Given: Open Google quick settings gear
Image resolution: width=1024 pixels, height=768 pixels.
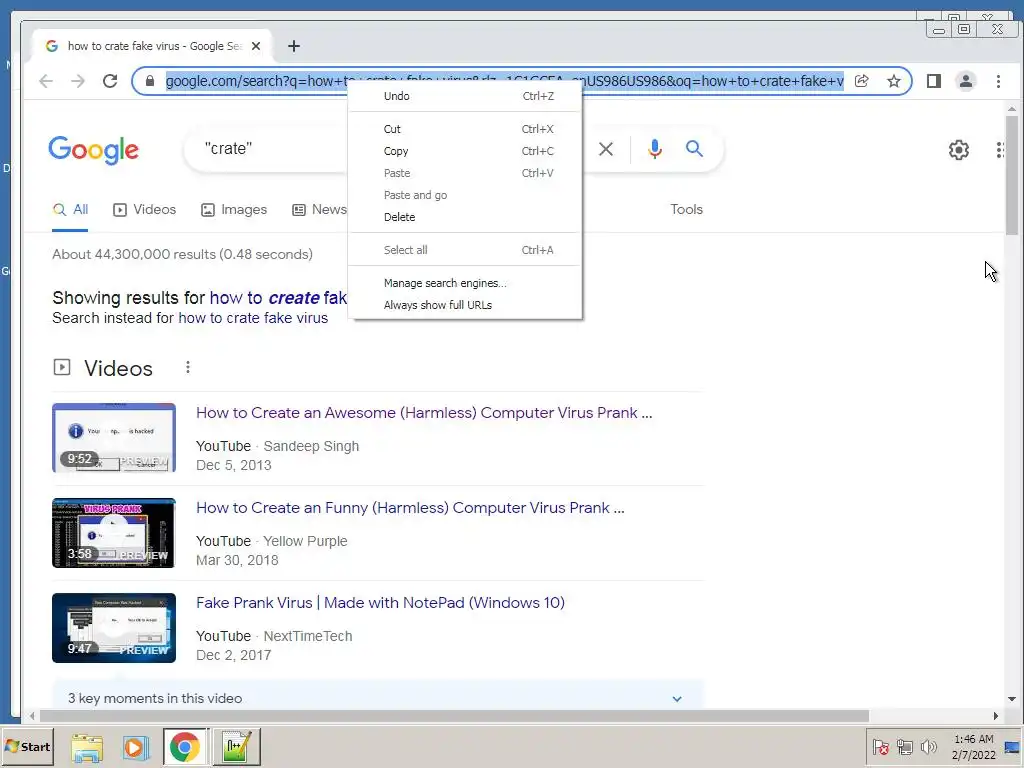Looking at the screenshot, I should tap(958, 150).
